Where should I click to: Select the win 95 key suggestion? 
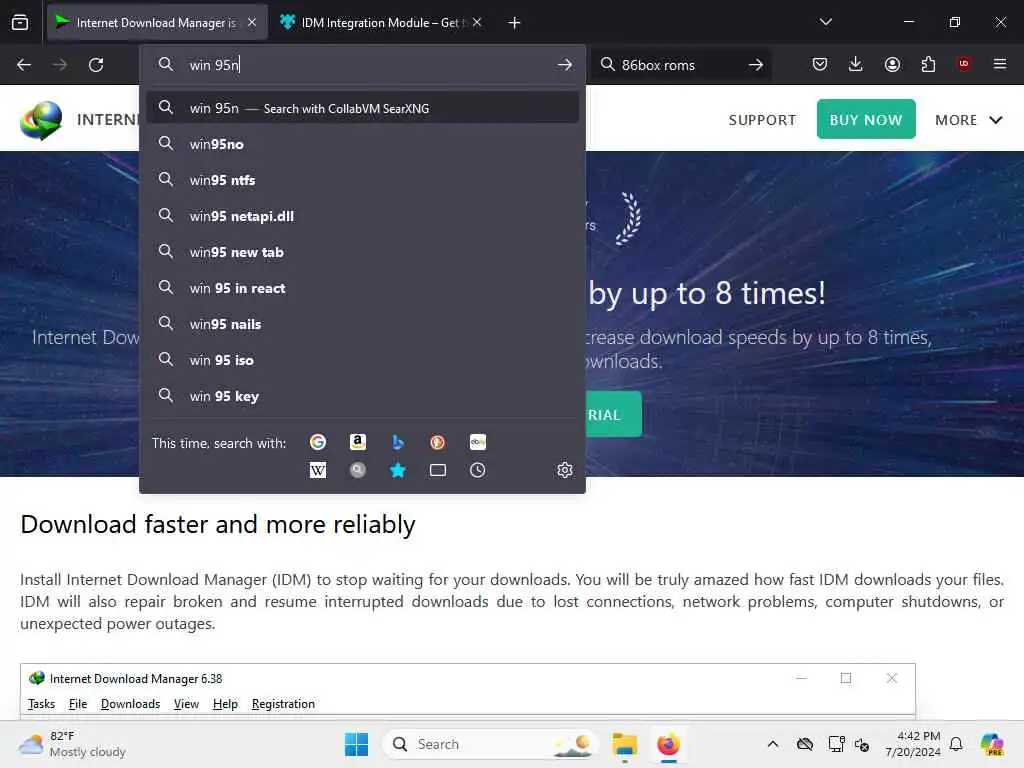pos(362,396)
